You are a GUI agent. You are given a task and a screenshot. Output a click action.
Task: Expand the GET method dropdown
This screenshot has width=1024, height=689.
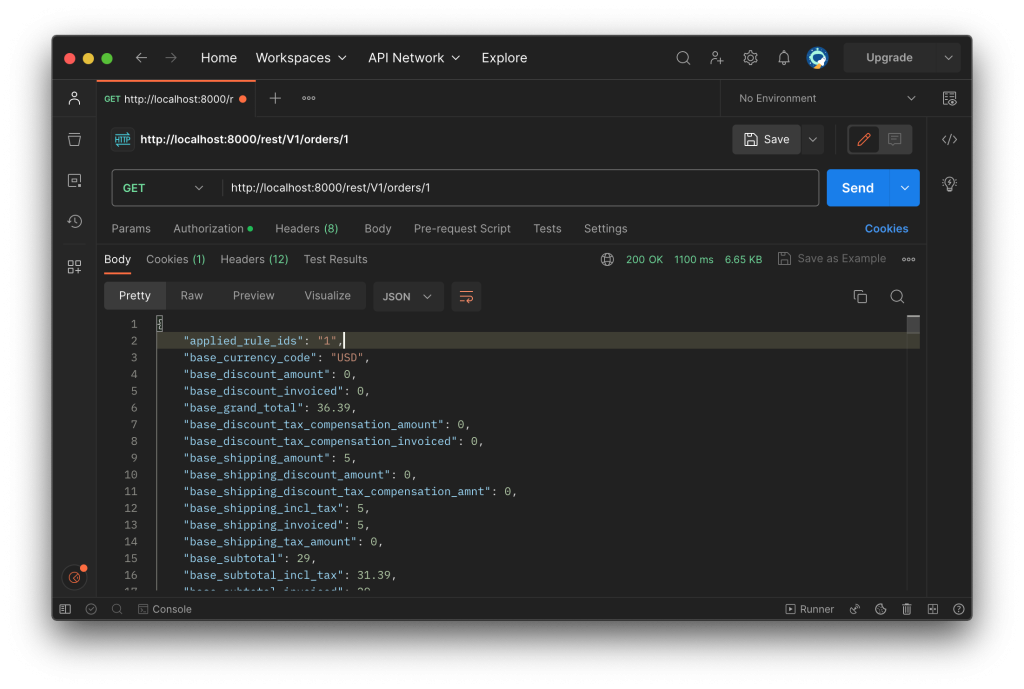(165, 187)
